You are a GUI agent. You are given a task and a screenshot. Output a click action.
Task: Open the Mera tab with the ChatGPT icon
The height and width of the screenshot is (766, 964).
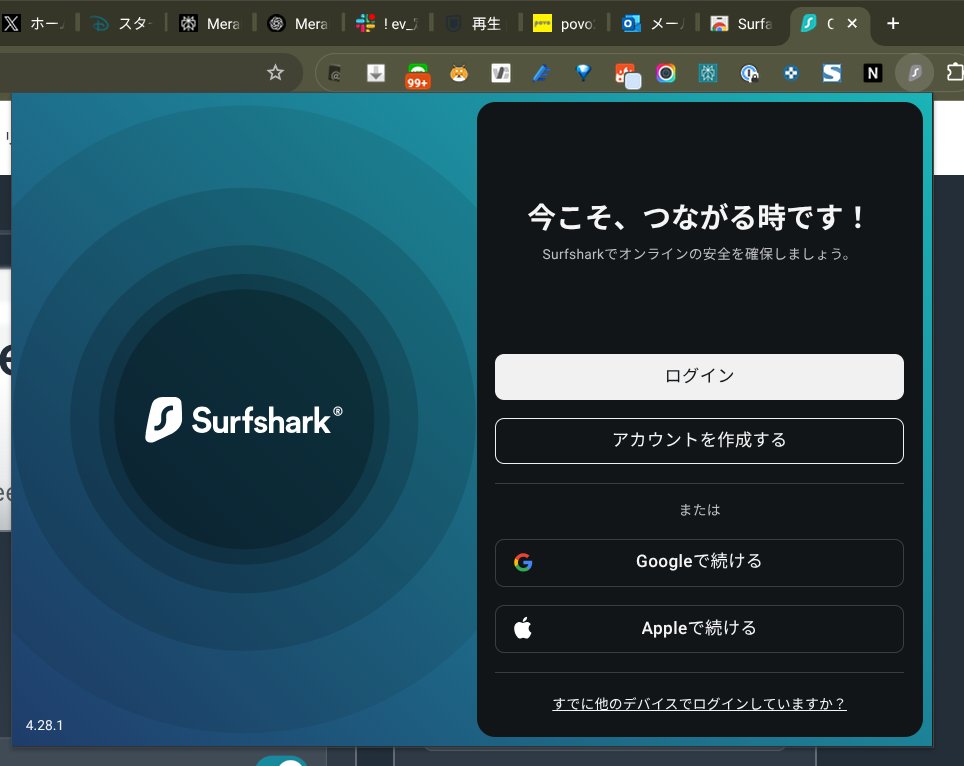[298, 24]
